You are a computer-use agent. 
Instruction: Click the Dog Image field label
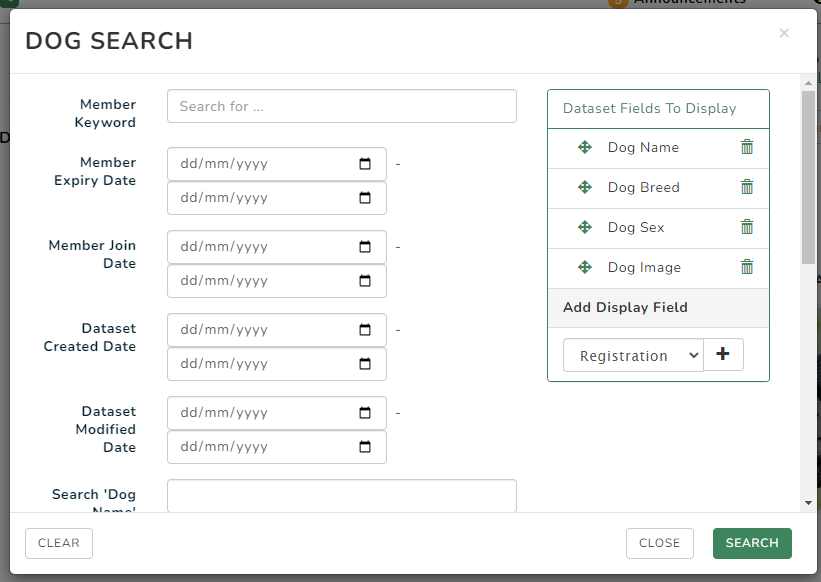point(644,267)
